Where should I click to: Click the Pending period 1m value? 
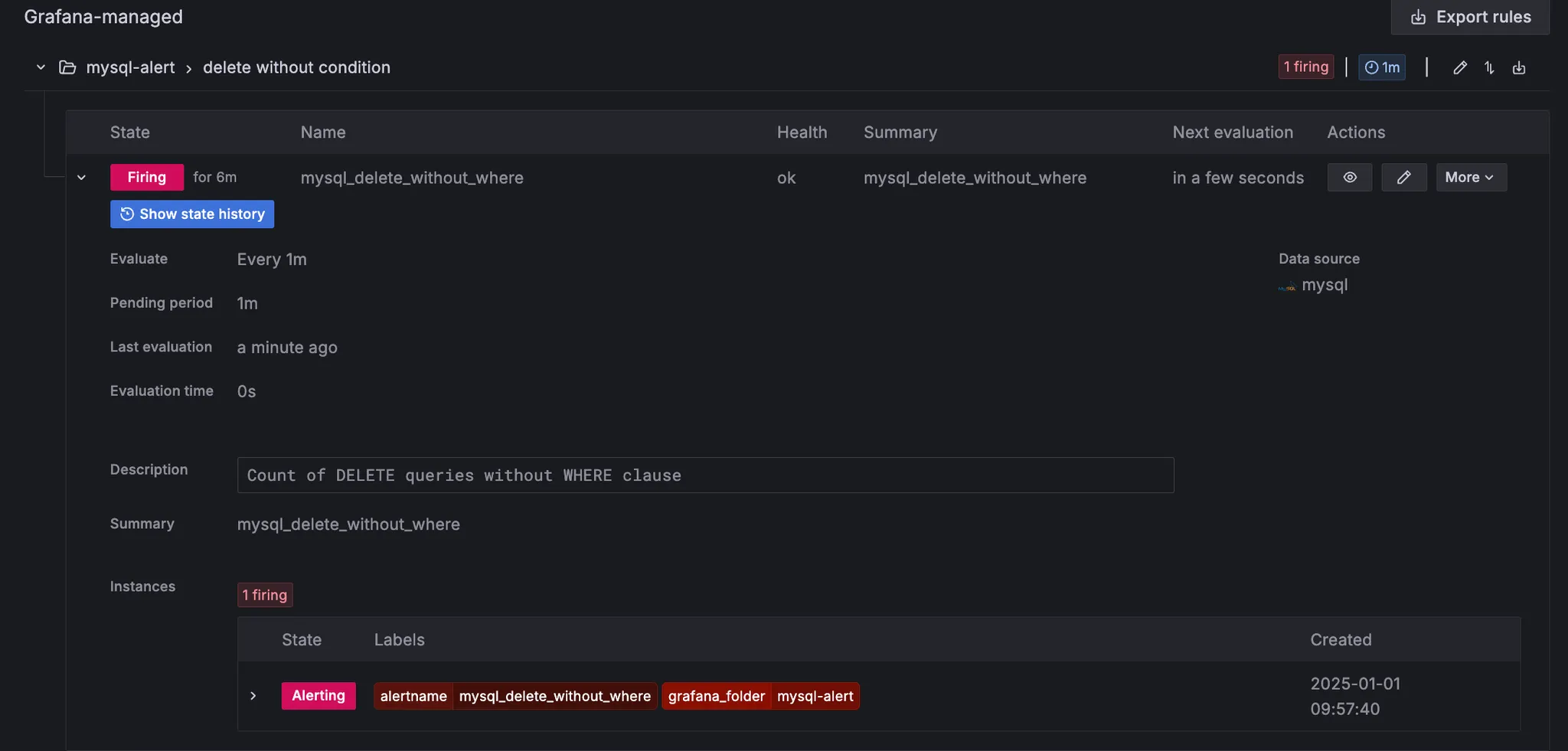point(247,303)
